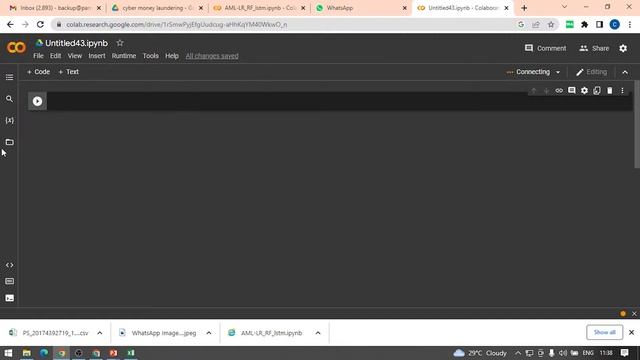Open Excel from the taskbar
Image resolution: width=640 pixels, height=360 pixels.
coord(131,353)
